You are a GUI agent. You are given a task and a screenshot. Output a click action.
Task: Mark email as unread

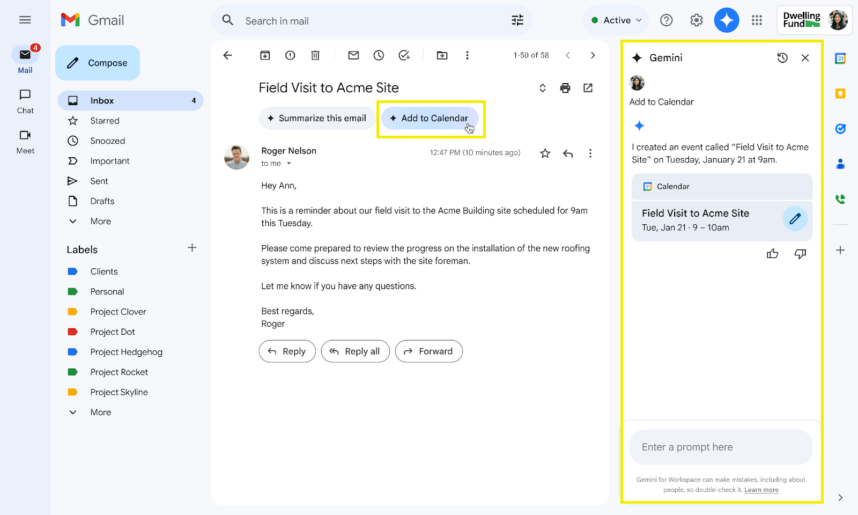353,55
